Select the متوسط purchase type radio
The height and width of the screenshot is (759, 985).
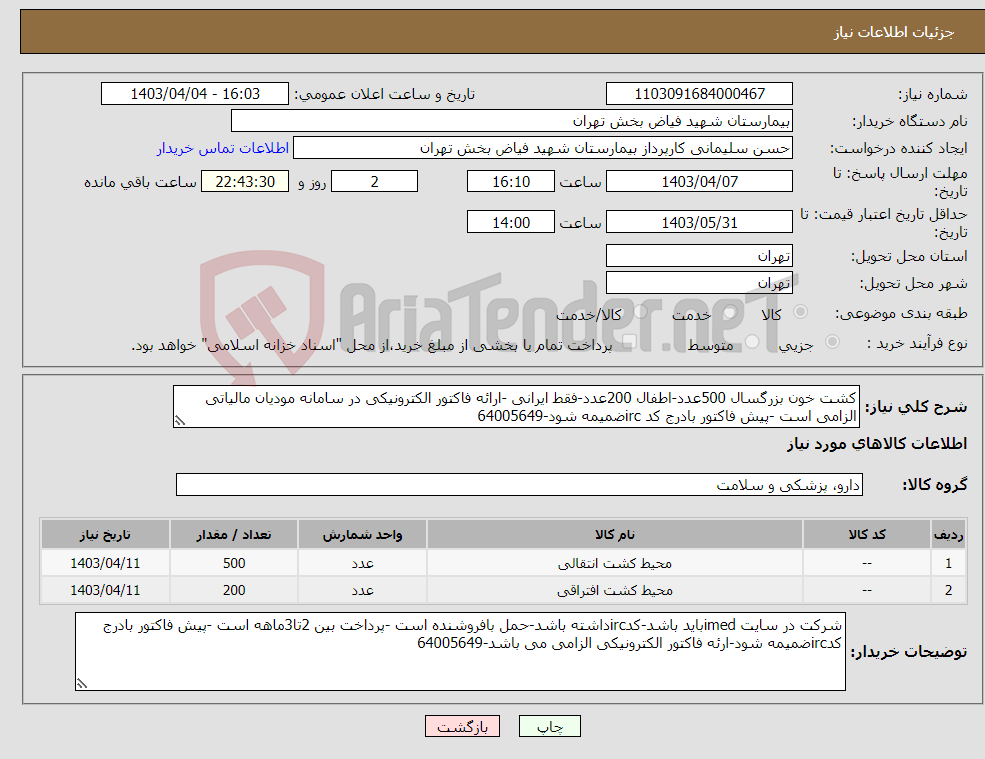click(752, 342)
